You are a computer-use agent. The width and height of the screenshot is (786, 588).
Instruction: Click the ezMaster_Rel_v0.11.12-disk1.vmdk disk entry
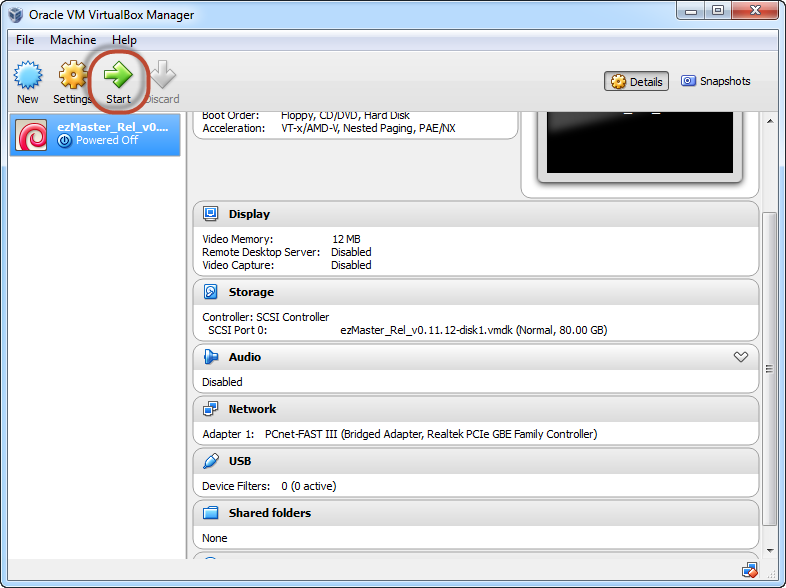pos(474,330)
